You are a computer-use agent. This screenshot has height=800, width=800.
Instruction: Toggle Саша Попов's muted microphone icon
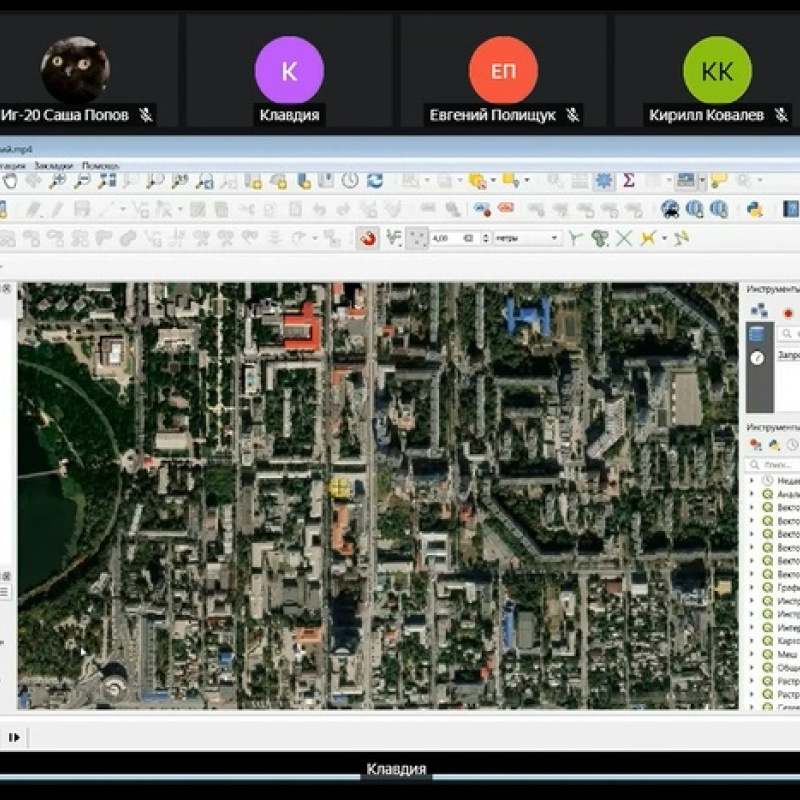(146, 115)
